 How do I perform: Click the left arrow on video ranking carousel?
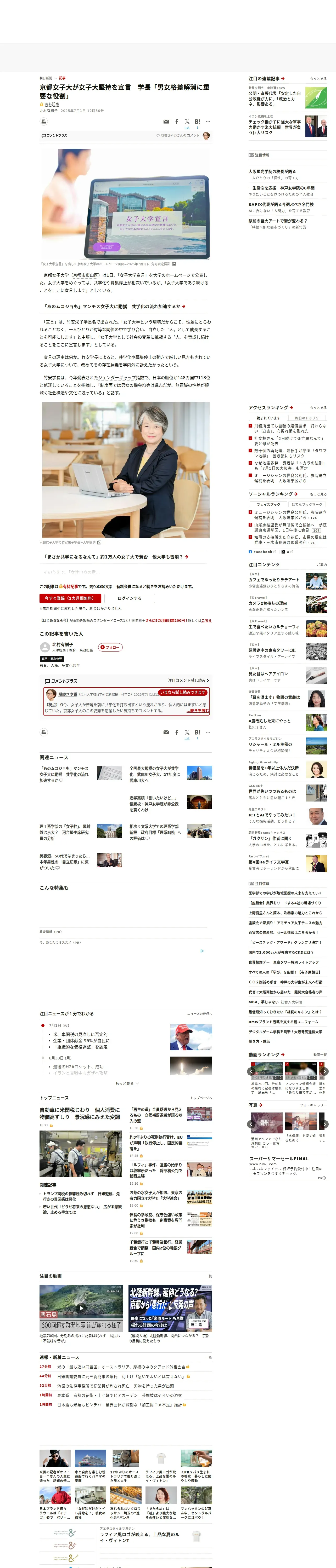point(252,1071)
